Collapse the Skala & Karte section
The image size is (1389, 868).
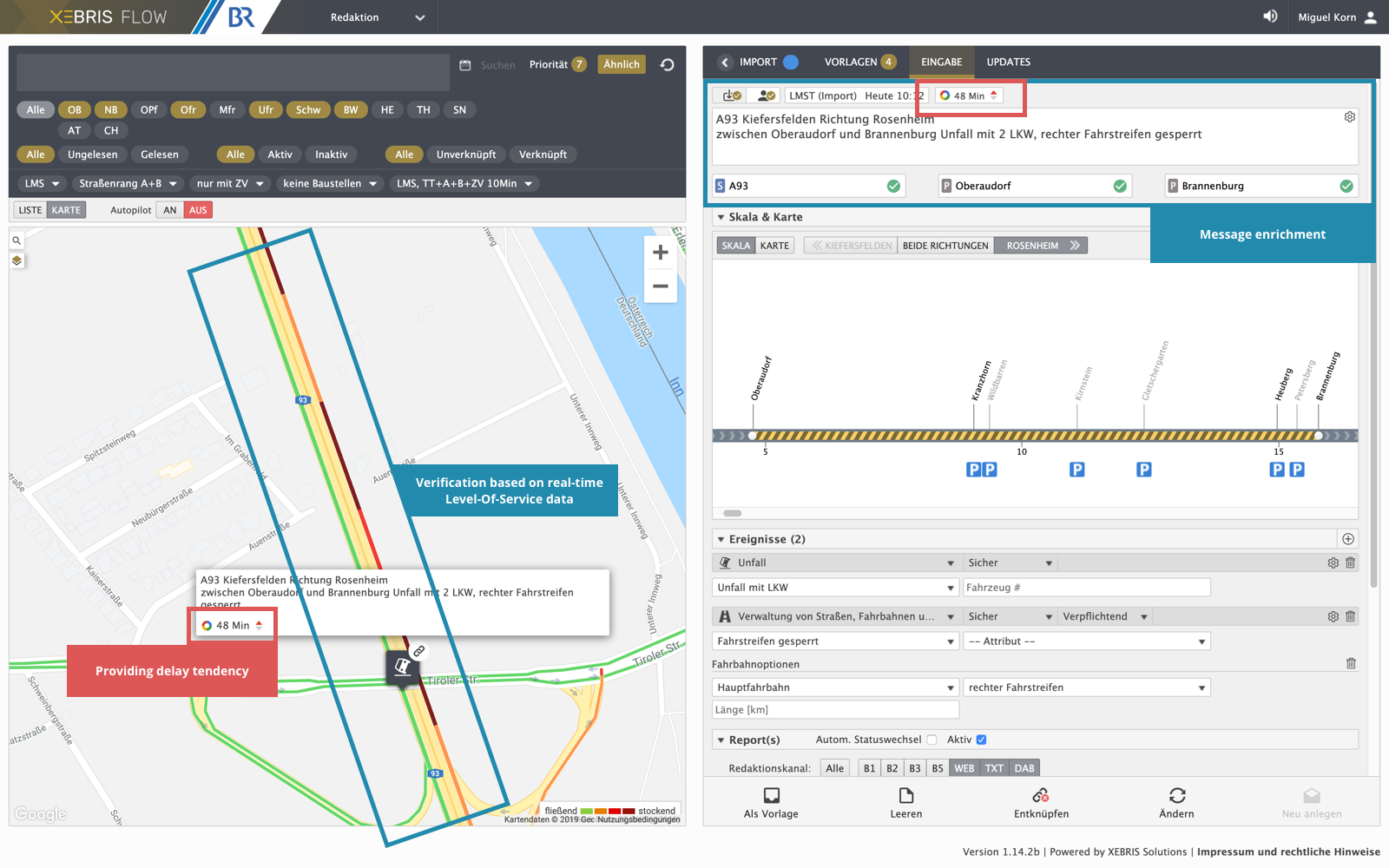(721, 217)
